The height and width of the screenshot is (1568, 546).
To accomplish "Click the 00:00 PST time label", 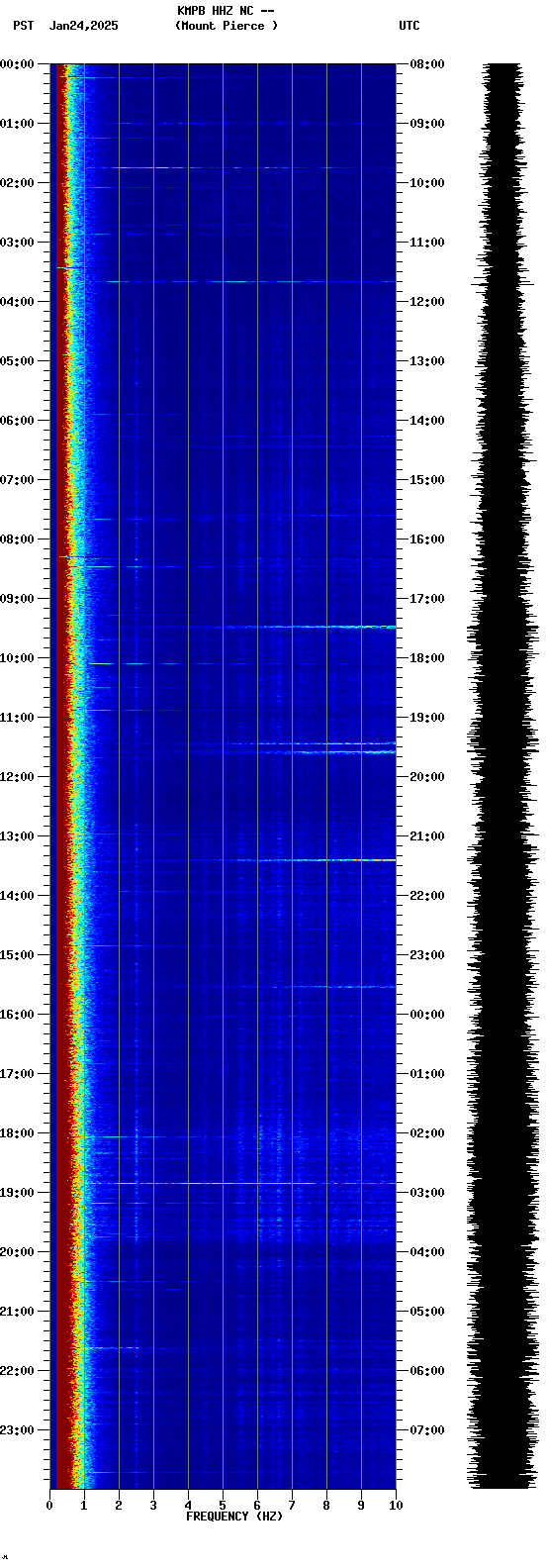I will coord(17,64).
